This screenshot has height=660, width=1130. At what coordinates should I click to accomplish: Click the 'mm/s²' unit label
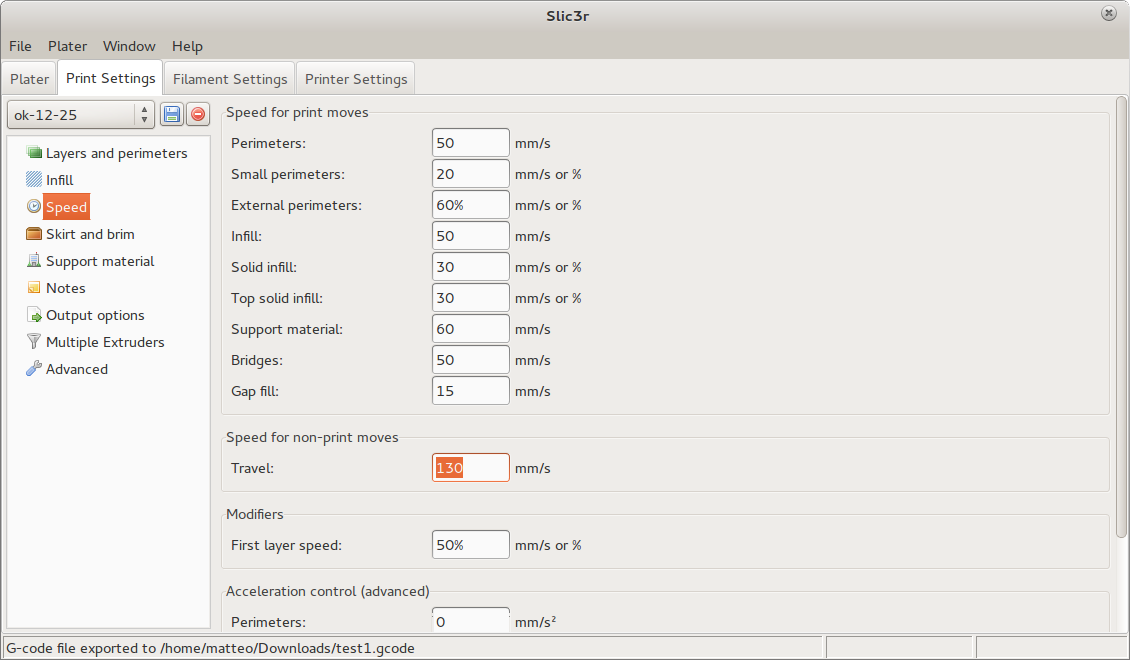535,622
